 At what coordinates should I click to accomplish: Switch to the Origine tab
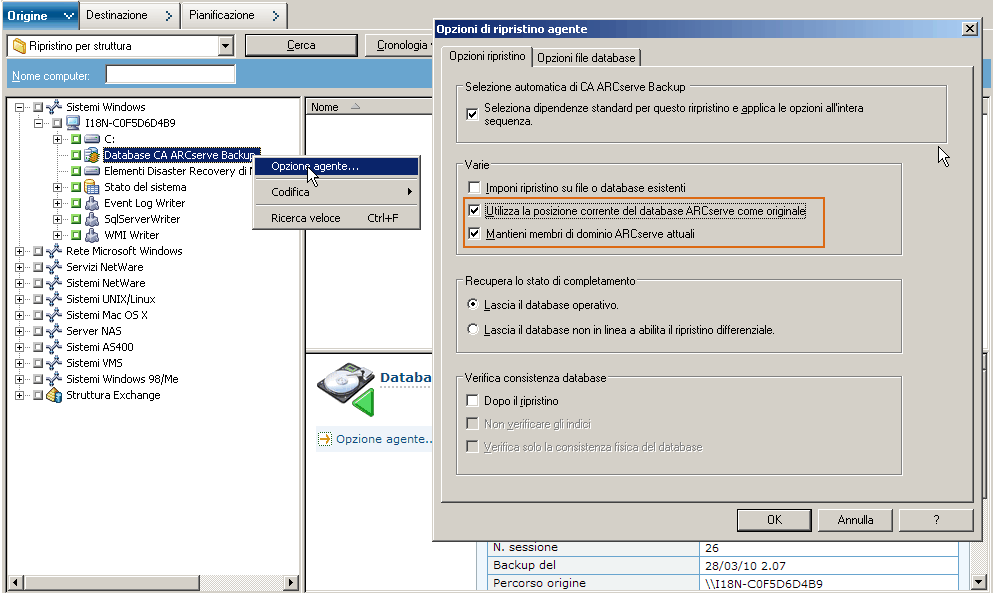coord(40,15)
